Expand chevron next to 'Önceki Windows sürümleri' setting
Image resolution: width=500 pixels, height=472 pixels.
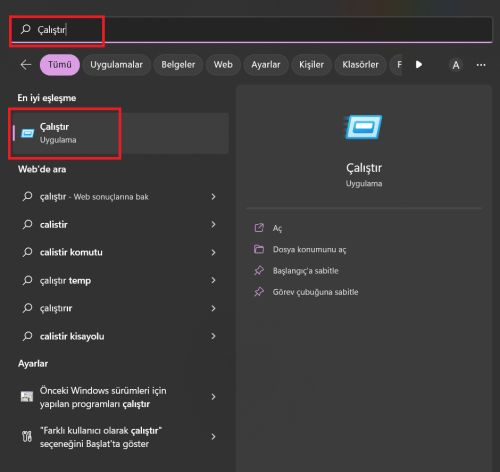coord(213,397)
